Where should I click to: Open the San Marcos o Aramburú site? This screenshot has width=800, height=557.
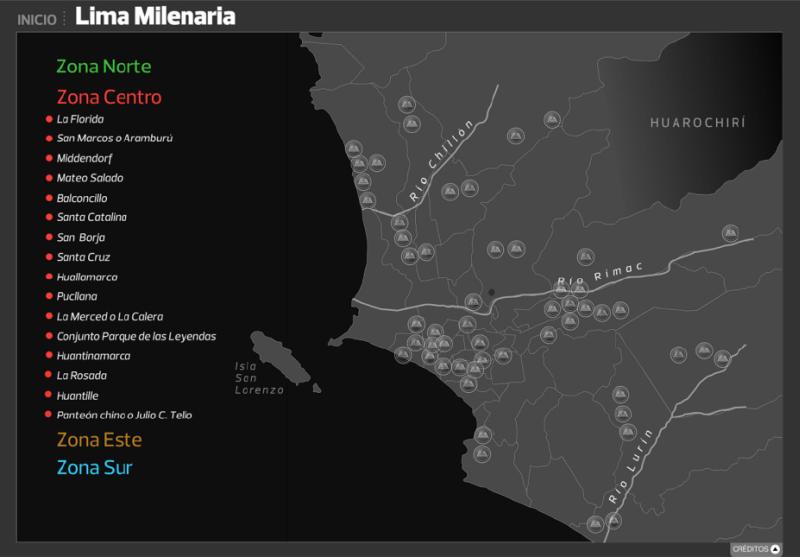pos(115,138)
